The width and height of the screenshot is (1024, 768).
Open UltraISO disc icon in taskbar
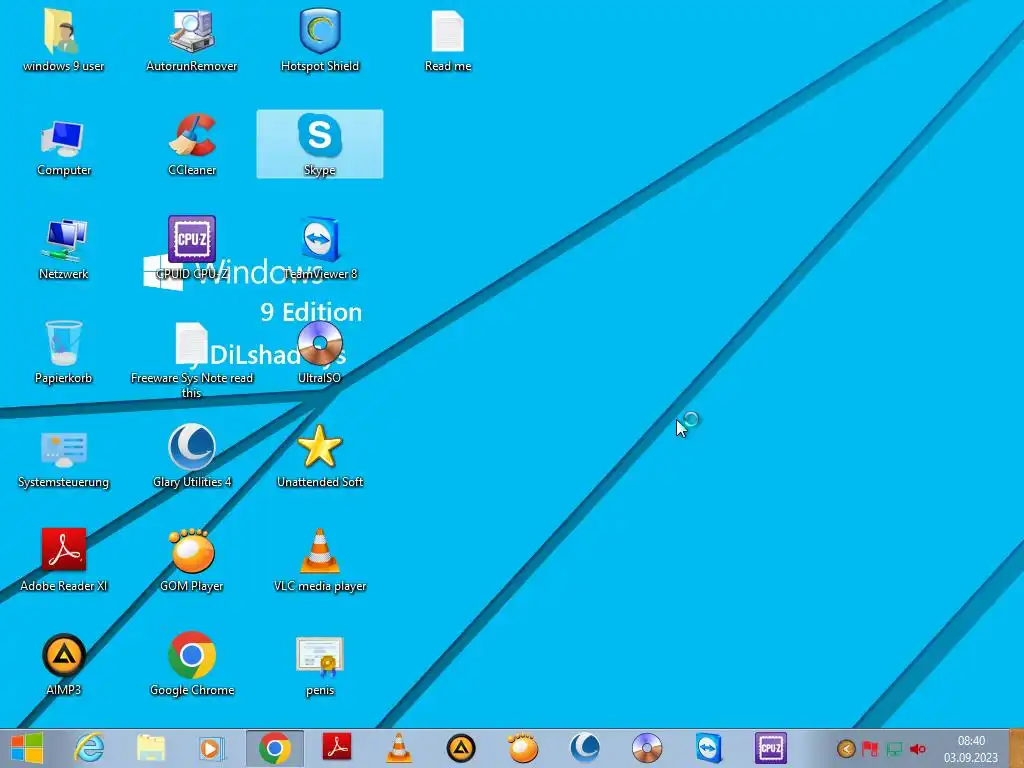(x=647, y=748)
